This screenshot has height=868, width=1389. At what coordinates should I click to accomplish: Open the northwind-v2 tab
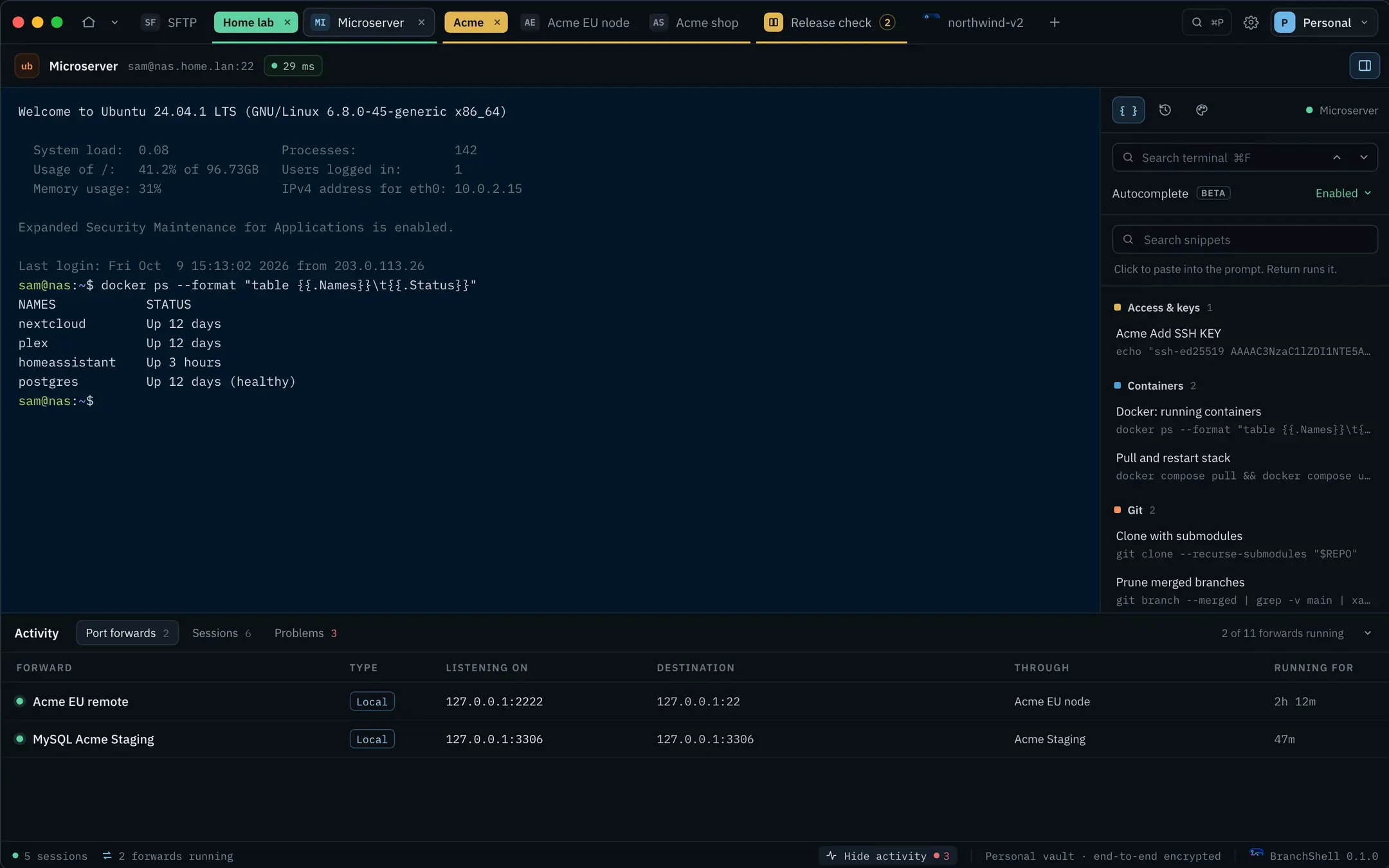tap(974, 23)
